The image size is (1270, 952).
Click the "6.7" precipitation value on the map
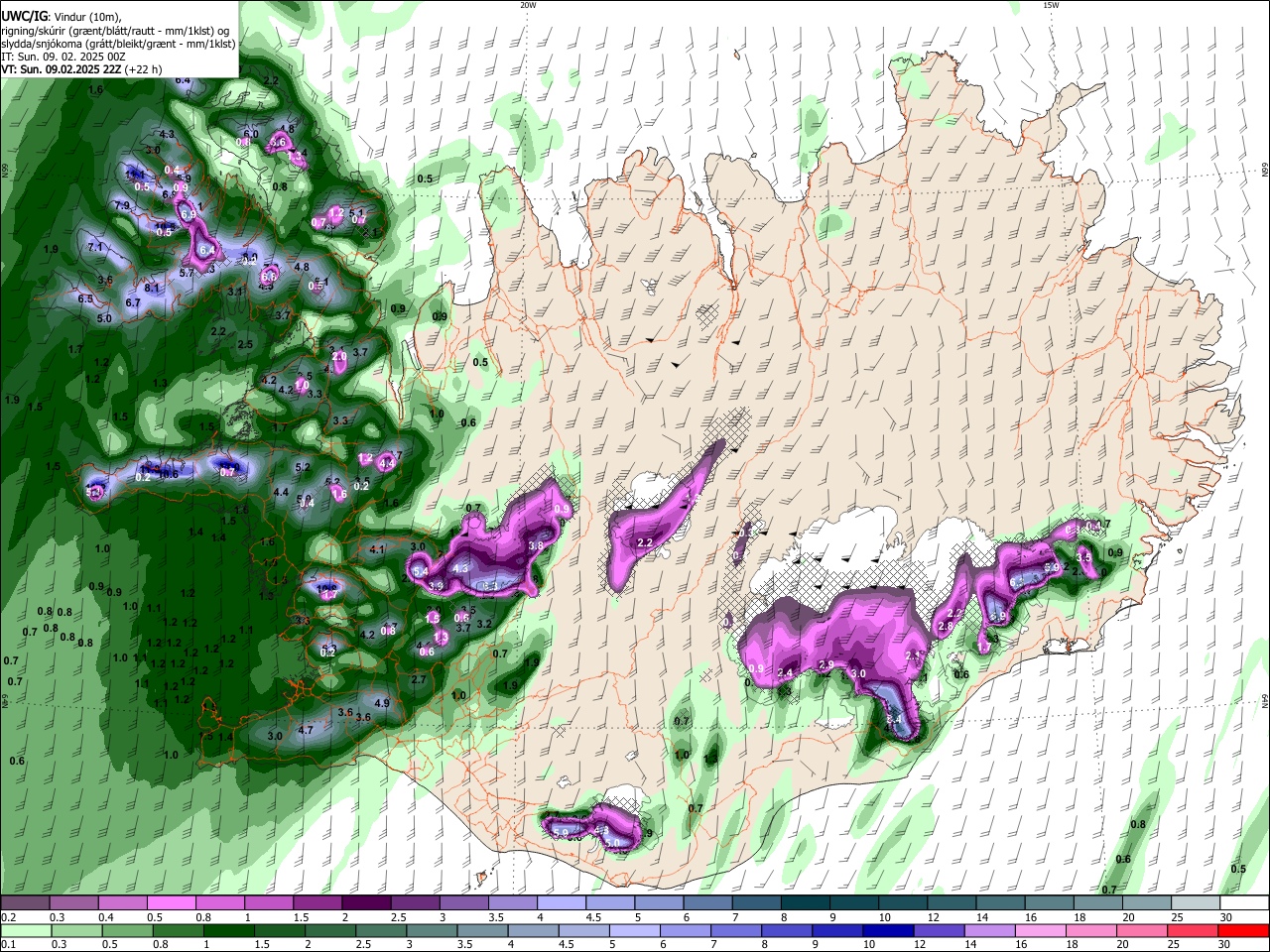click(x=133, y=302)
